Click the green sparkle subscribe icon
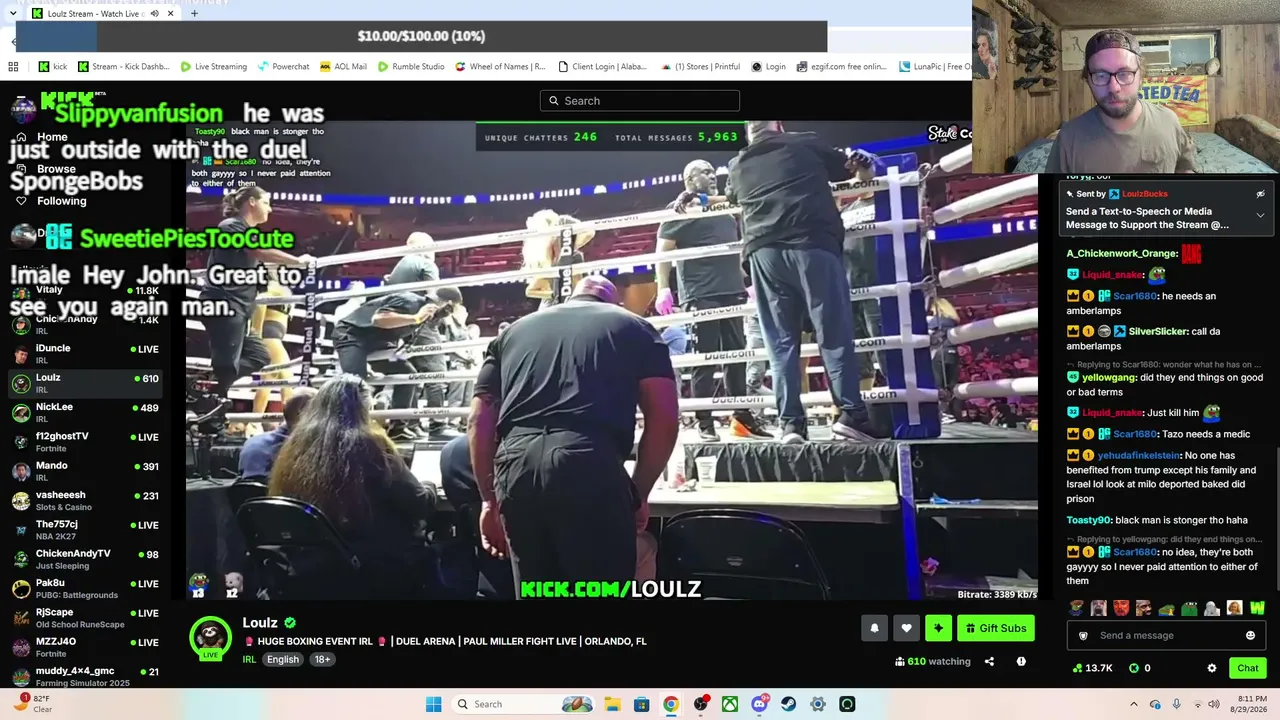The height and width of the screenshot is (720, 1280). [938, 628]
